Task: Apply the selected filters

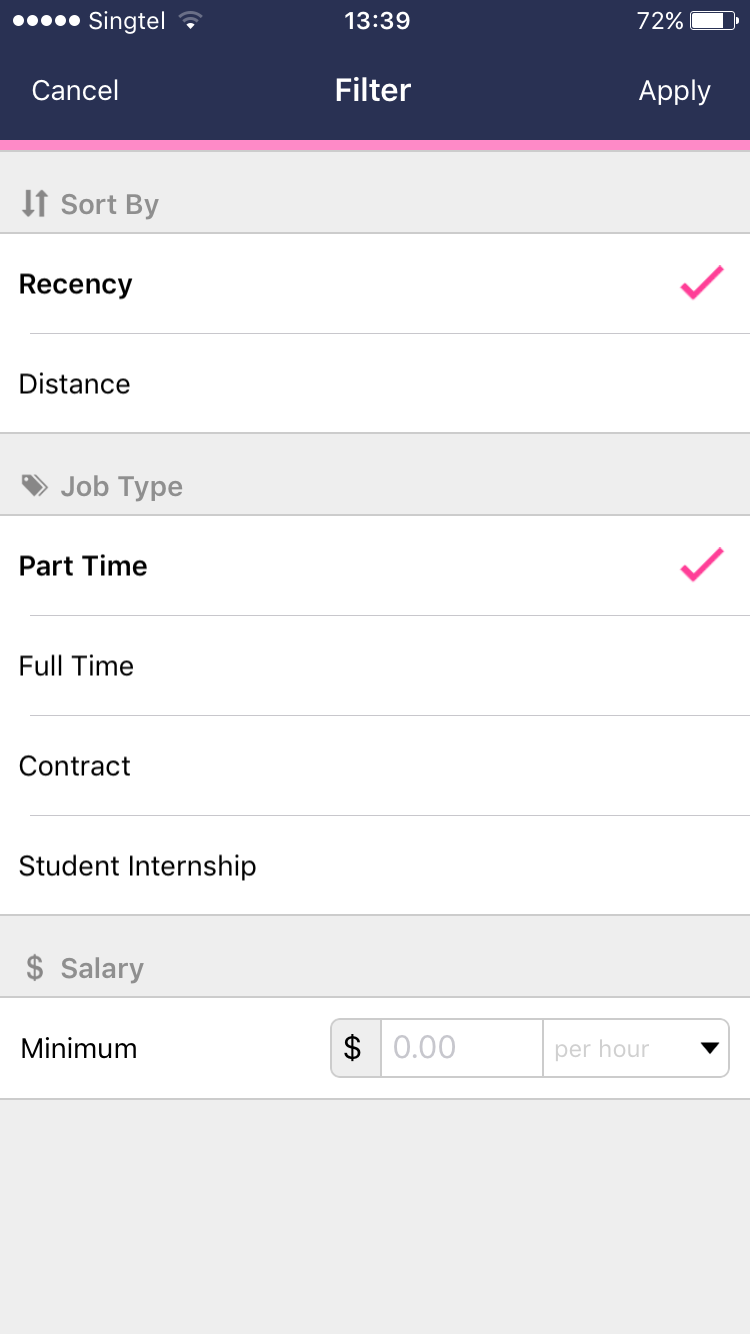Action: [674, 91]
